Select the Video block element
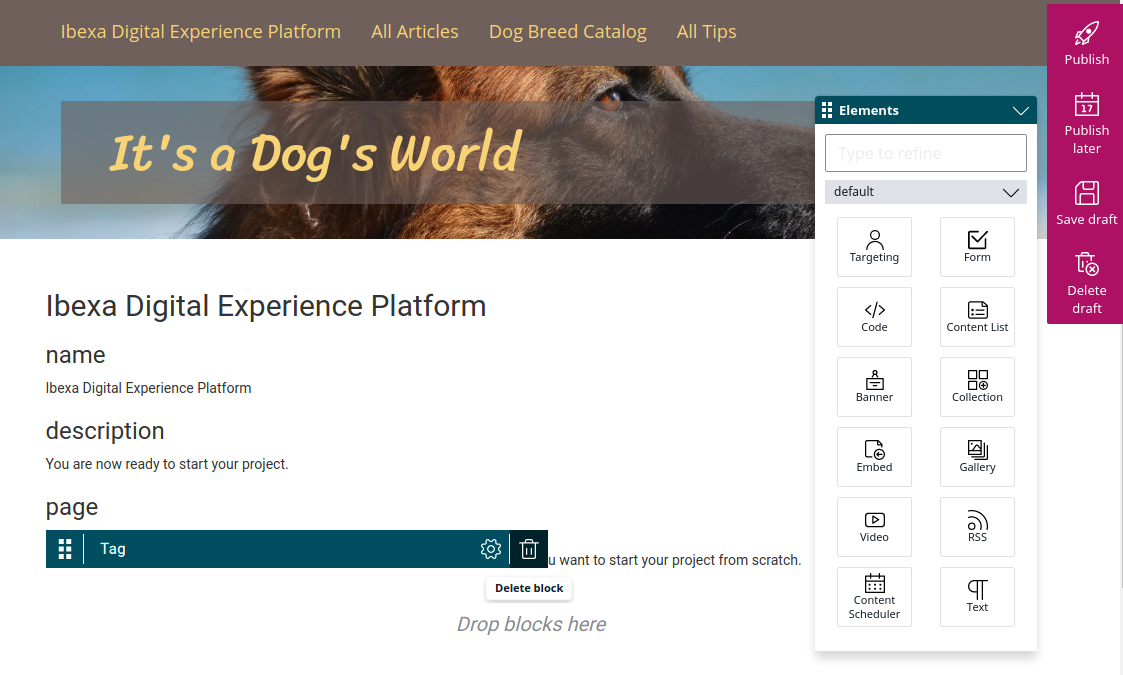Image resolution: width=1123 pixels, height=675 pixels. (874, 527)
